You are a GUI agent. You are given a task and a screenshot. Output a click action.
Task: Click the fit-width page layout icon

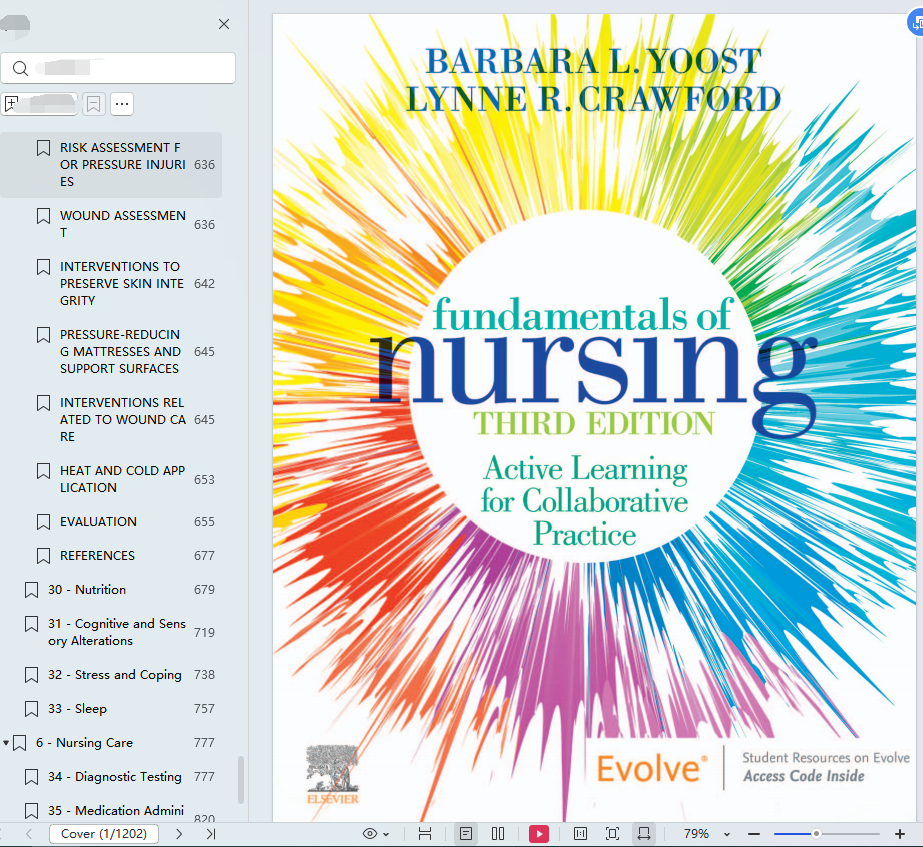click(425, 834)
